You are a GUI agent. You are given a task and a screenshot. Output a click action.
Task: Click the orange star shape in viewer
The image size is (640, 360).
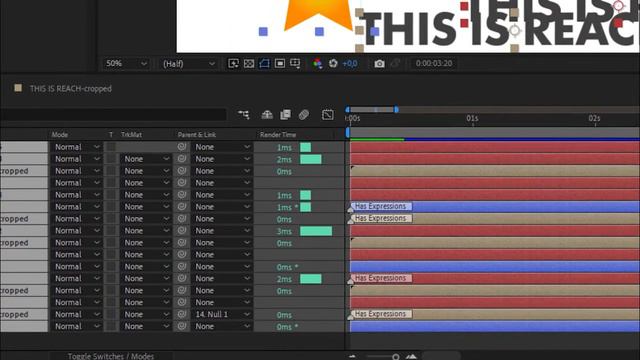coord(318,15)
